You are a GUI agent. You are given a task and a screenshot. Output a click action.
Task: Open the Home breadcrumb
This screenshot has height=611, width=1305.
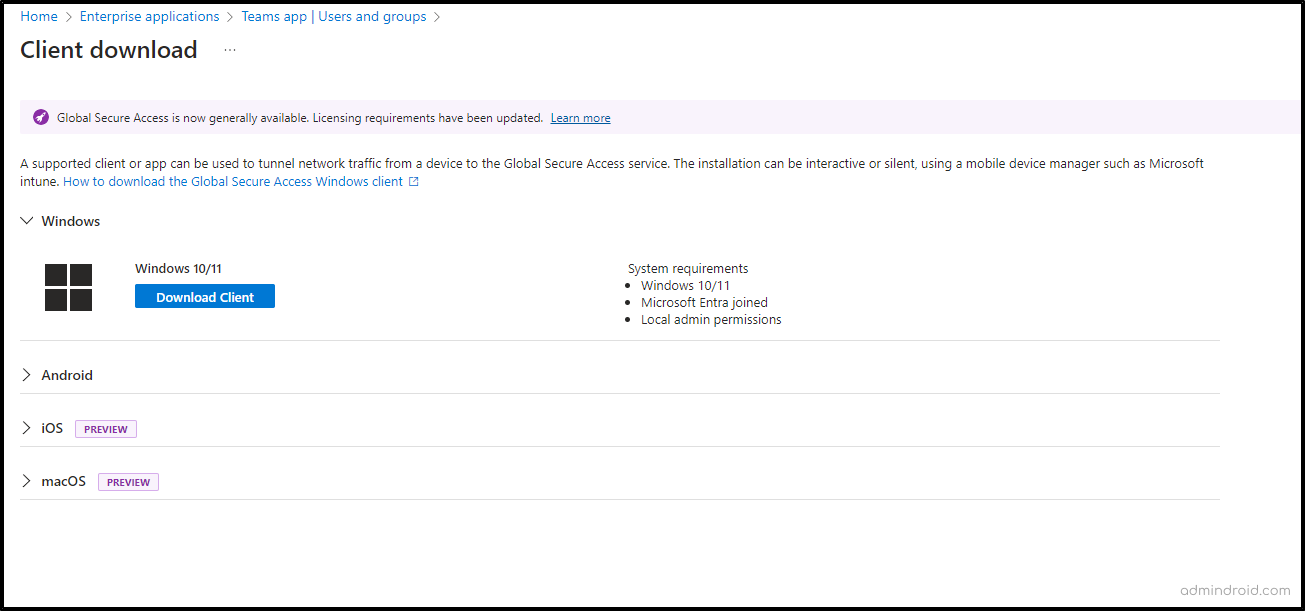(x=38, y=15)
